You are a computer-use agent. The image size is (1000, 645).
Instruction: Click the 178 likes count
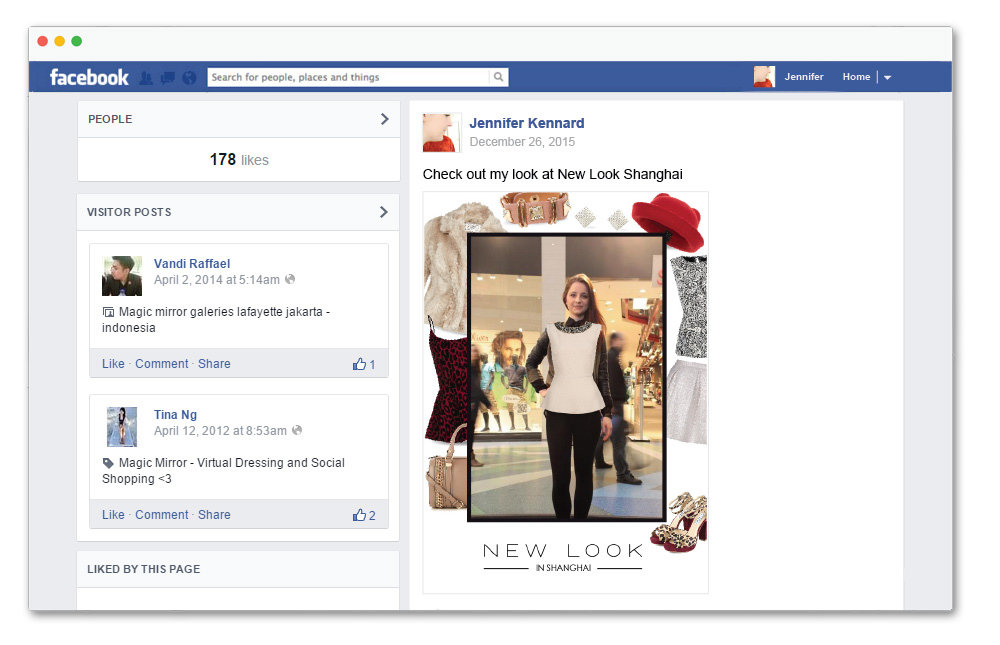click(239, 159)
